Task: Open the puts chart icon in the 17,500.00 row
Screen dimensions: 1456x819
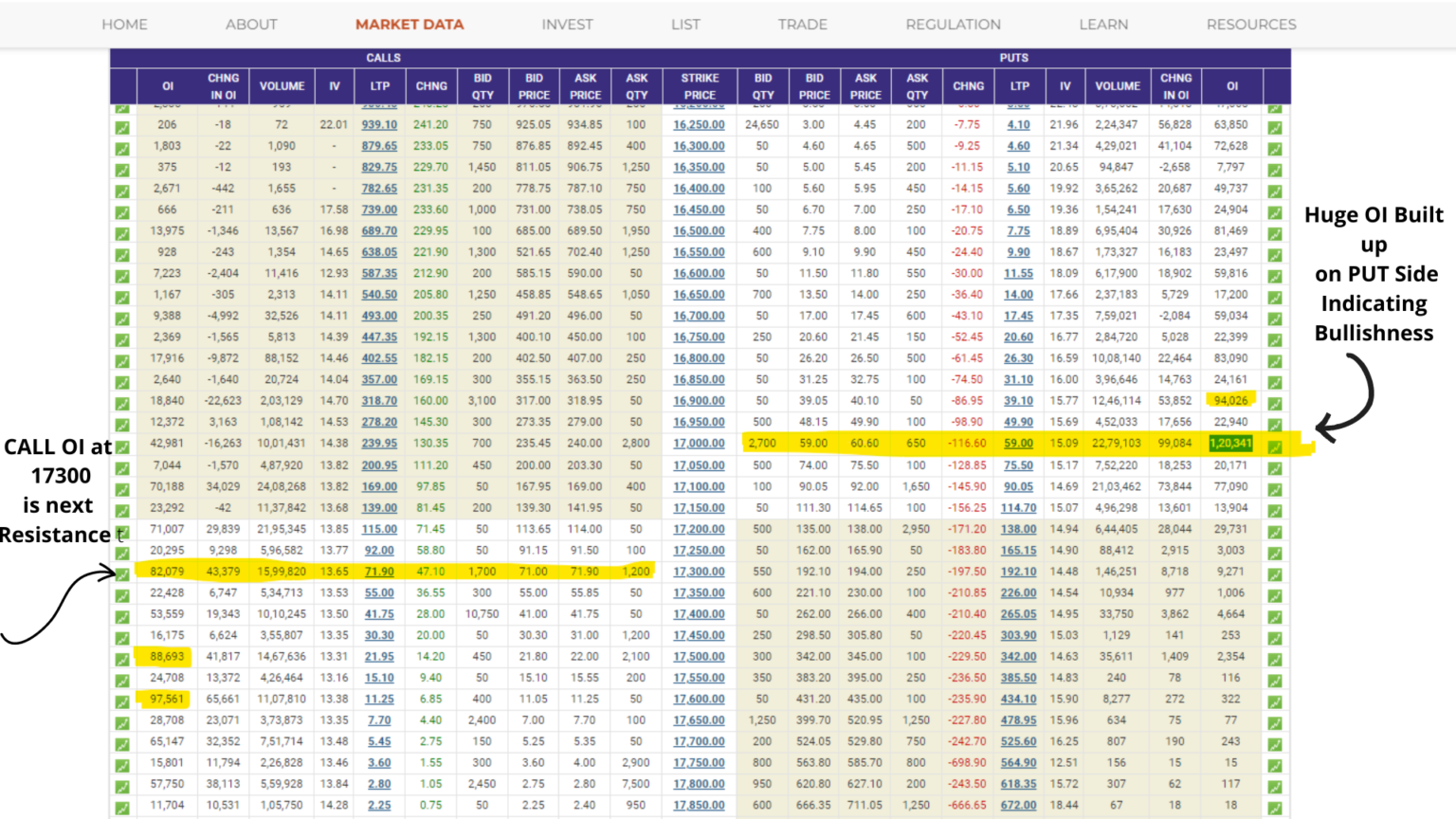Action: pyautogui.click(x=1275, y=660)
